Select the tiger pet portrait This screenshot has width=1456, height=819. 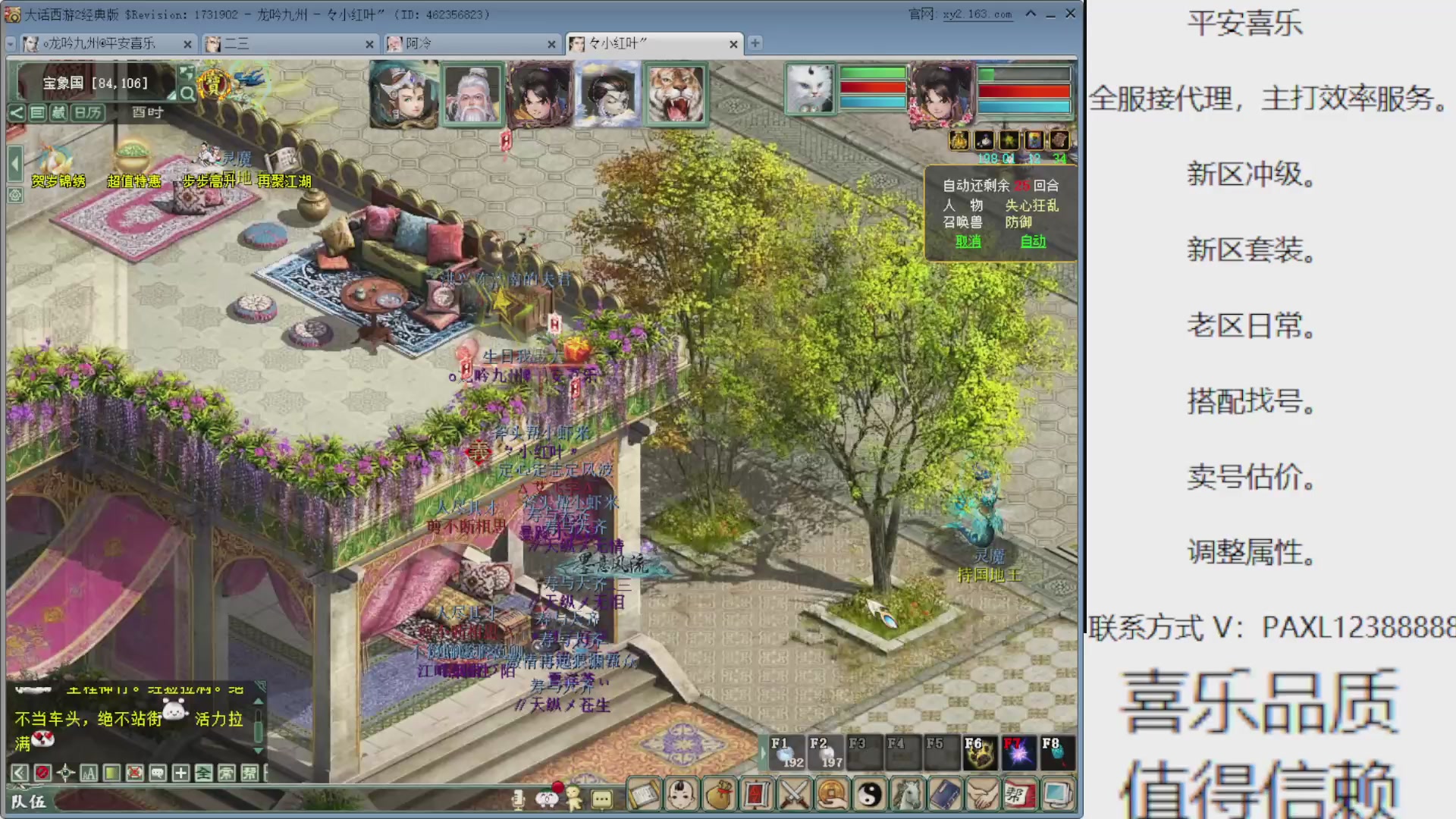click(676, 94)
